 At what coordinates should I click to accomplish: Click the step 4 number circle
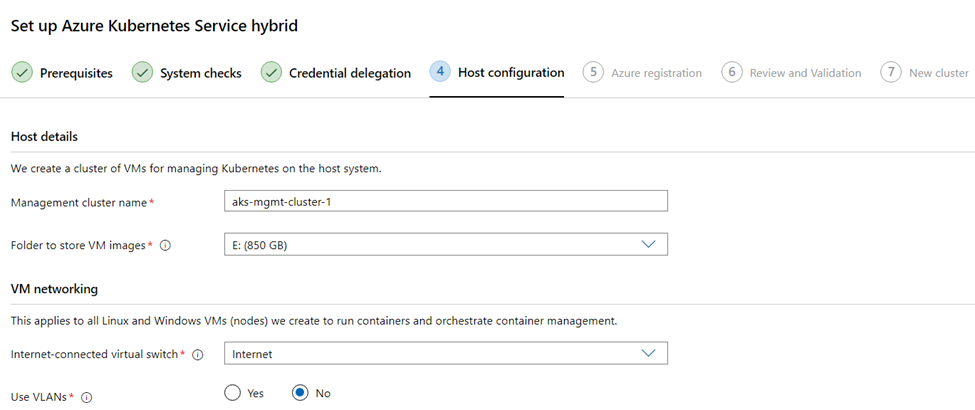point(440,72)
